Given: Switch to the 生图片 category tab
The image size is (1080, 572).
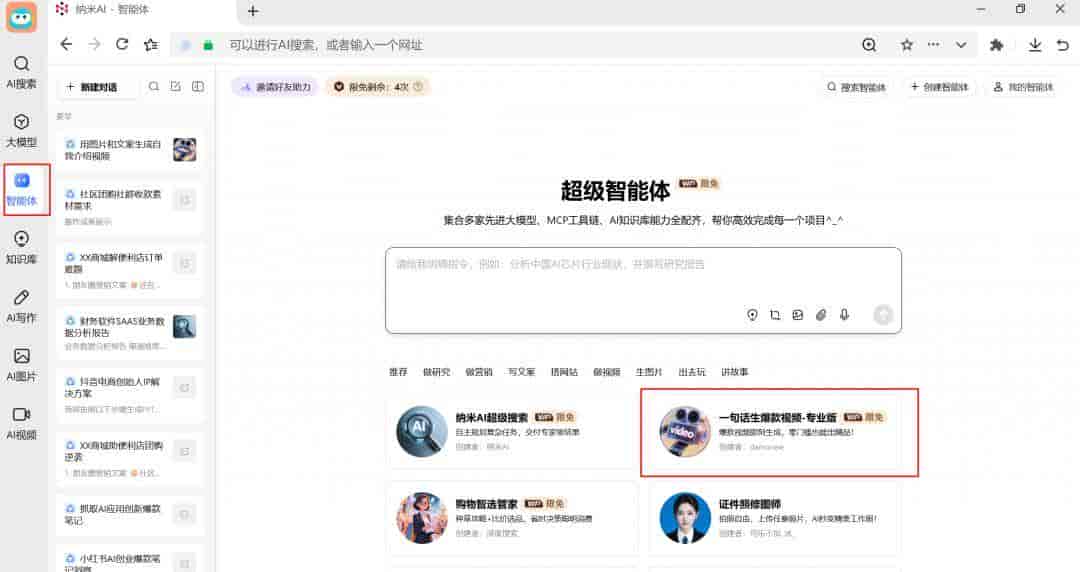Looking at the screenshot, I should coord(649,371).
